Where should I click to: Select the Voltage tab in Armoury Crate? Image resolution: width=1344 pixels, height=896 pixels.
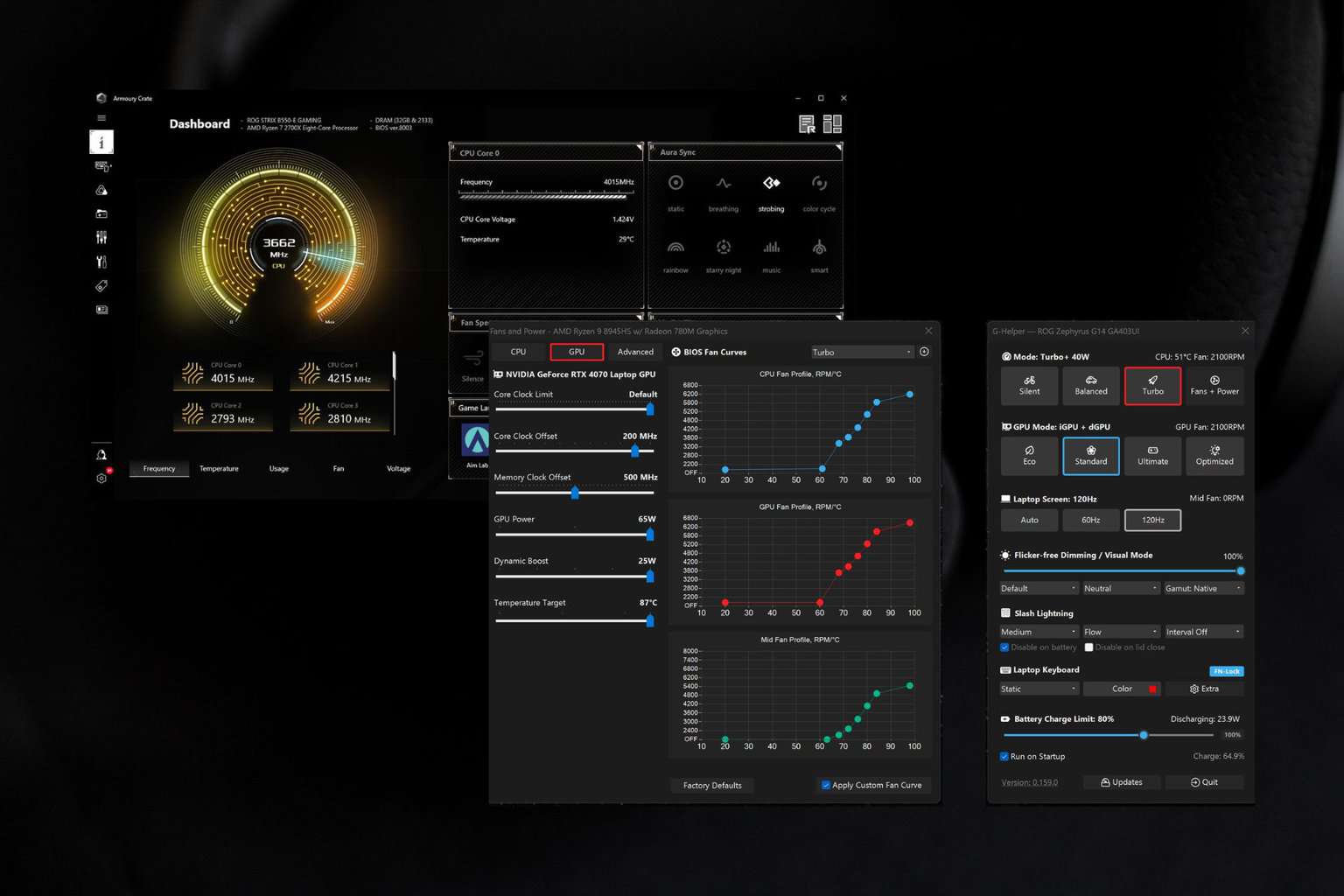[398, 469]
